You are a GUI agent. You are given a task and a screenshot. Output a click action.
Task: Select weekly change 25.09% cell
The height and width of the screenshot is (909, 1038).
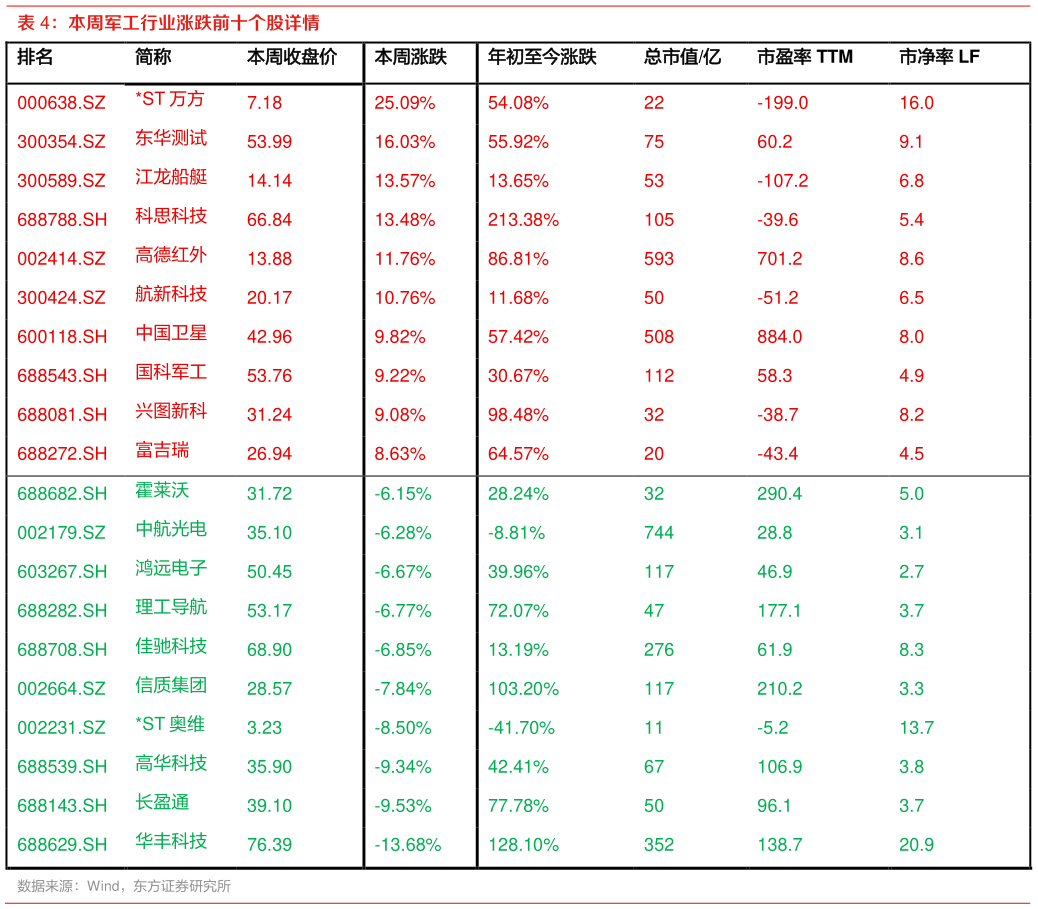point(404,103)
